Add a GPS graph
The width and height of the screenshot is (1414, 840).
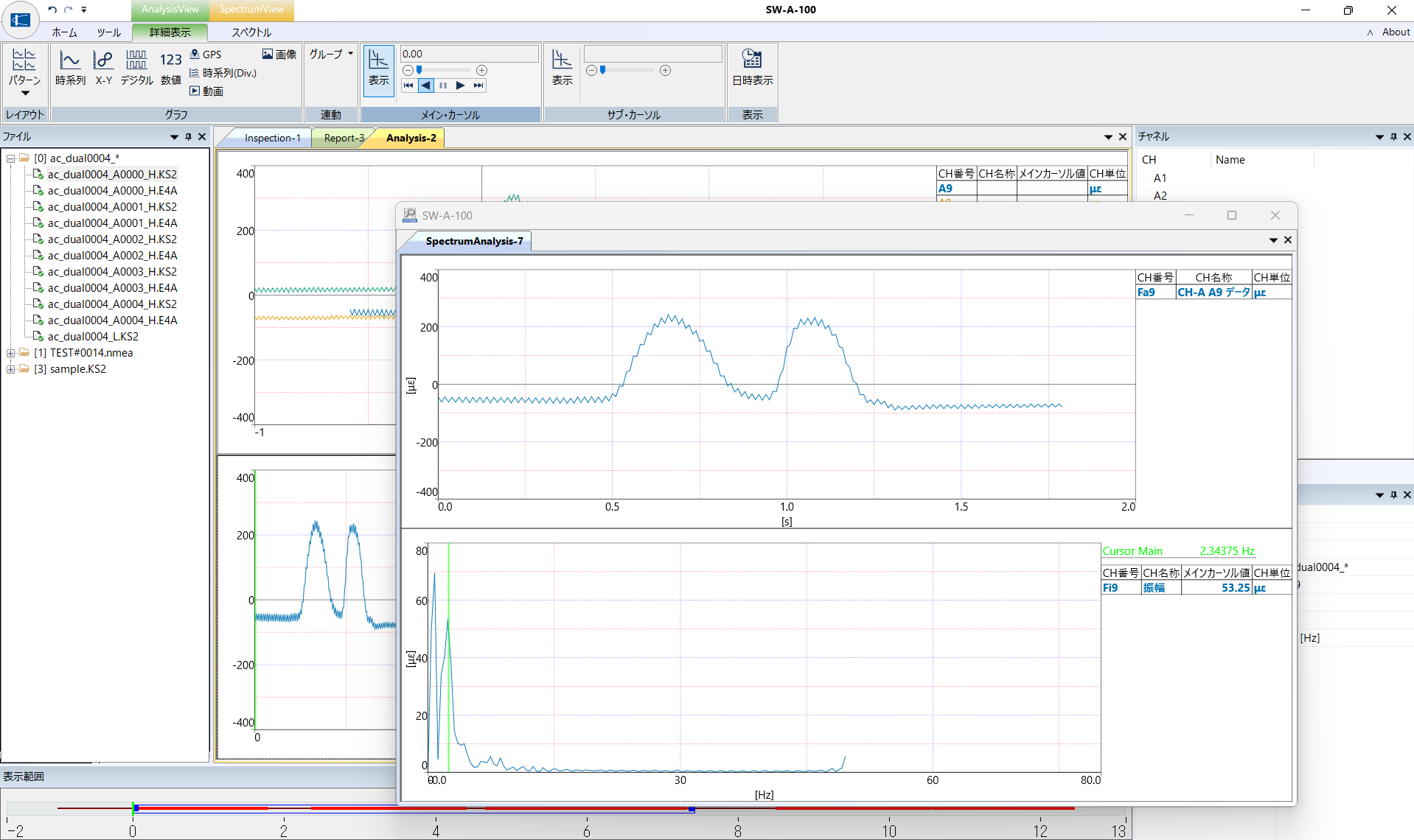[206, 55]
